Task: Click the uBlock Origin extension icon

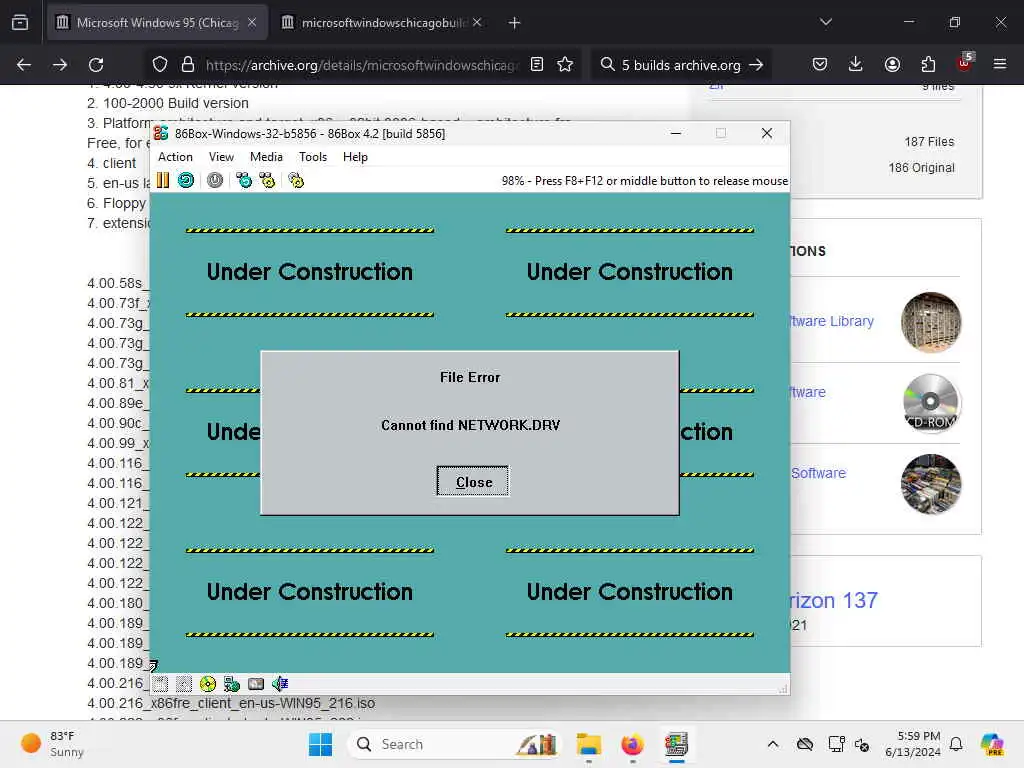Action: [x=965, y=63]
